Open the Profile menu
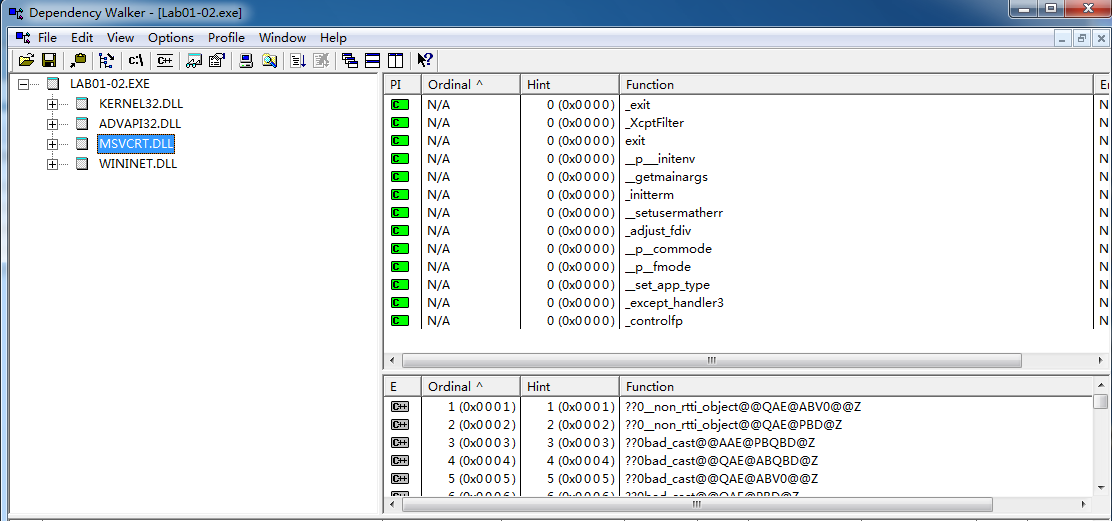Viewport: 1112px width, 521px height. pos(226,38)
